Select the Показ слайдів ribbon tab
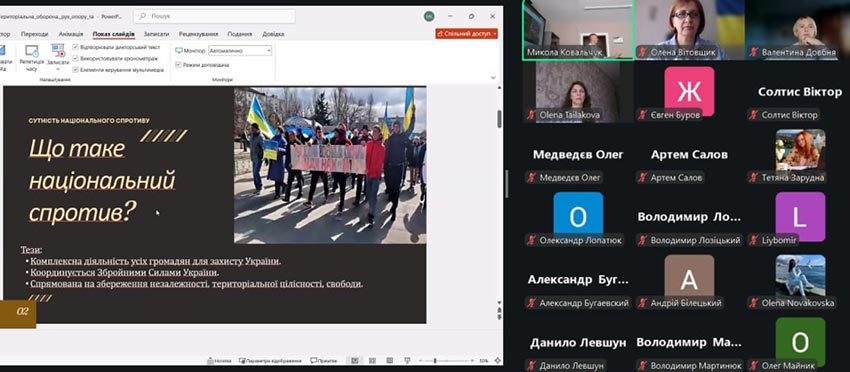 coord(113,34)
